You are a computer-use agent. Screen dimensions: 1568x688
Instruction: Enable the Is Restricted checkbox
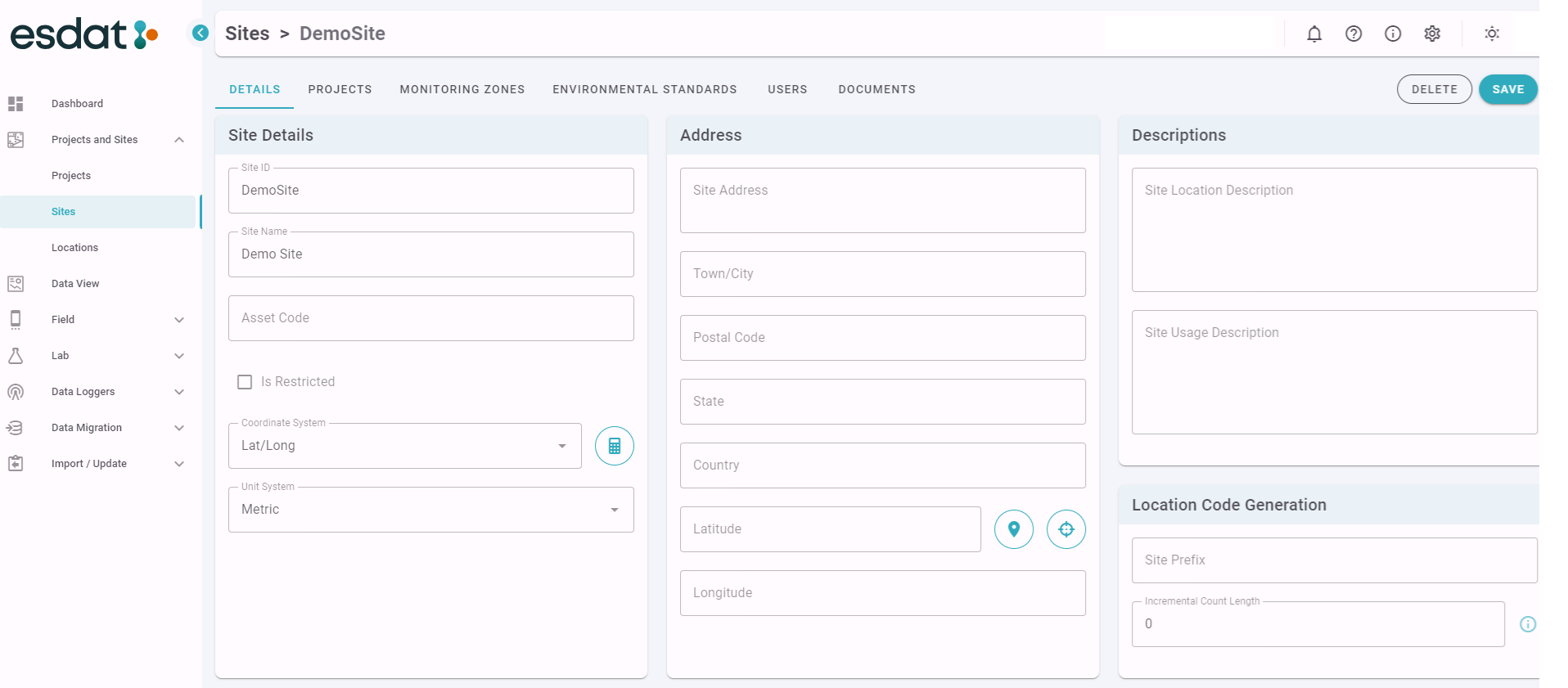pyautogui.click(x=245, y=382)
